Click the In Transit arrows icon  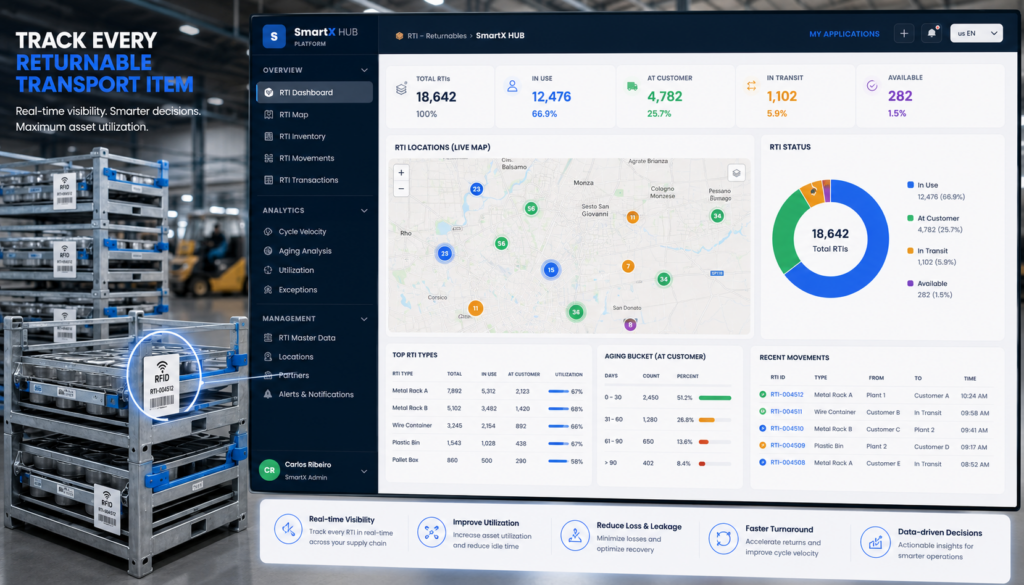751,86
